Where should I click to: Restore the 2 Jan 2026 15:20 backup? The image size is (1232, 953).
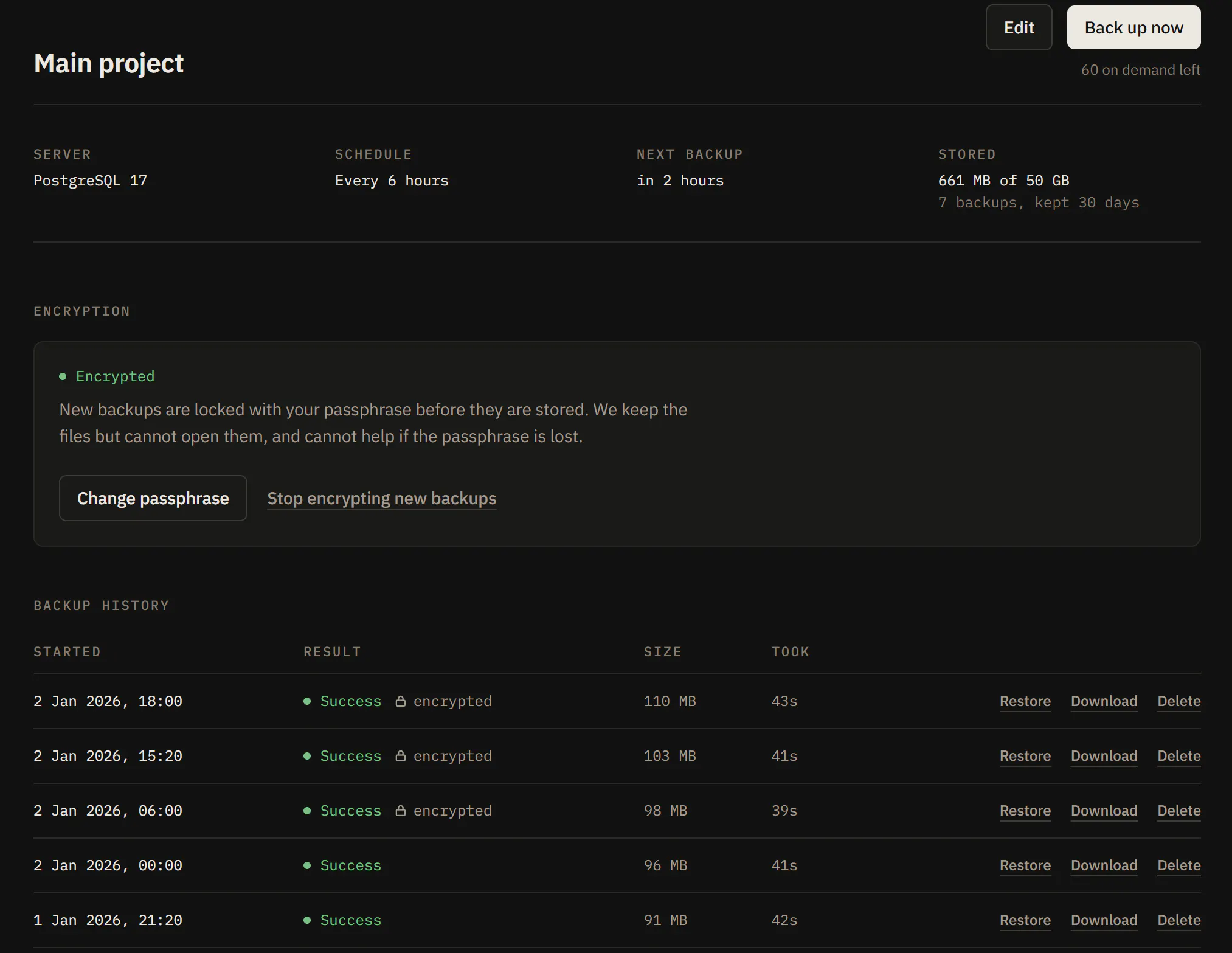point(1025,756)
